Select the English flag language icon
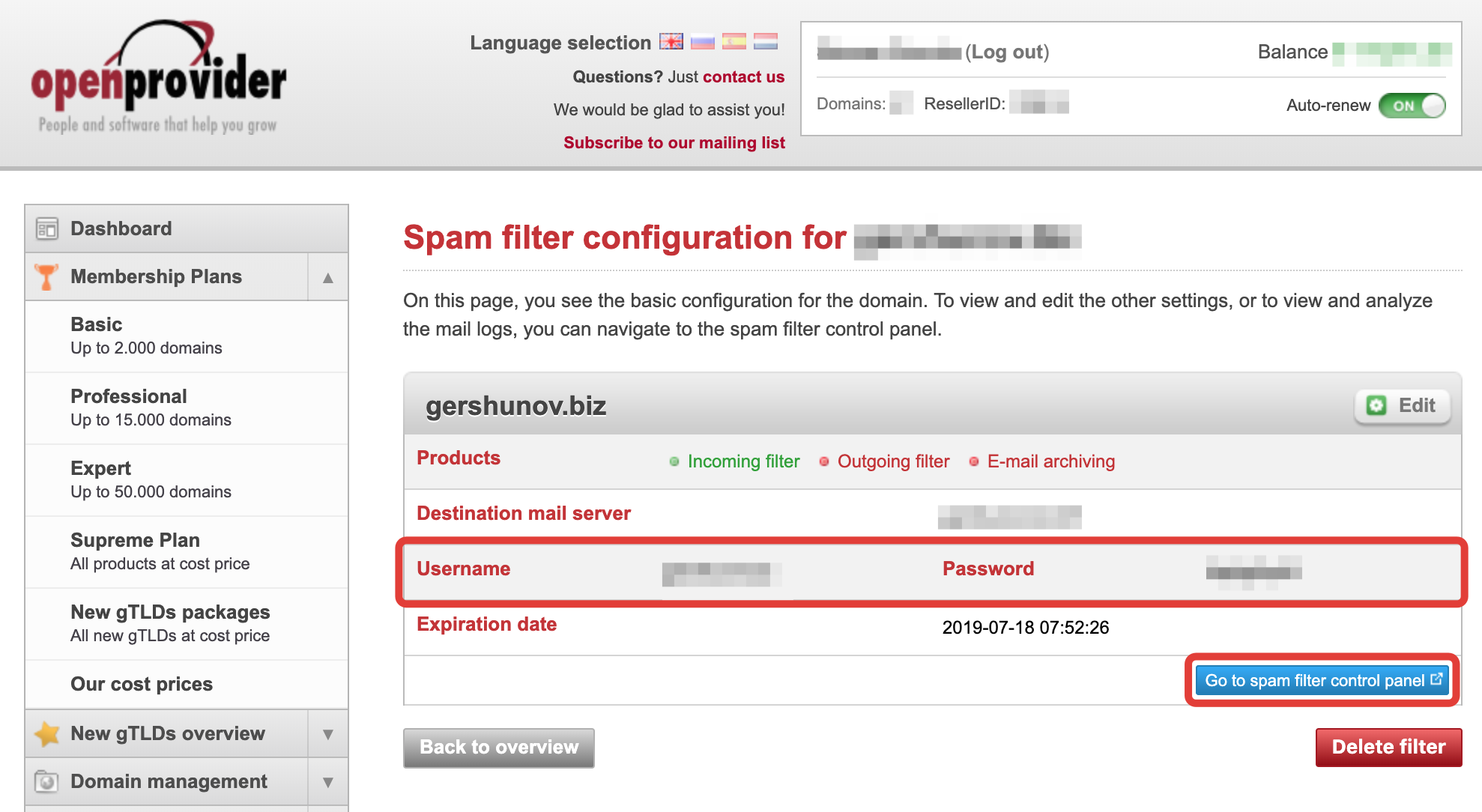This screenshot has width=1482, height=812. click(x=671, y=42)
